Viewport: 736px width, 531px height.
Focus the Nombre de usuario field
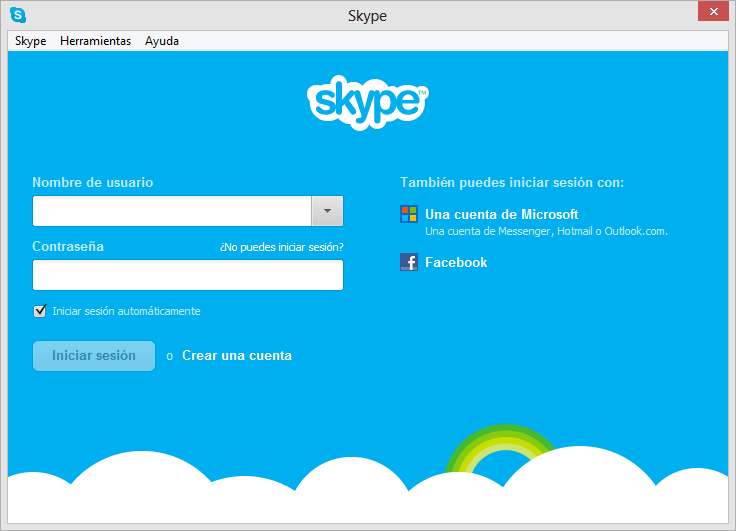[x=172, y=211]
